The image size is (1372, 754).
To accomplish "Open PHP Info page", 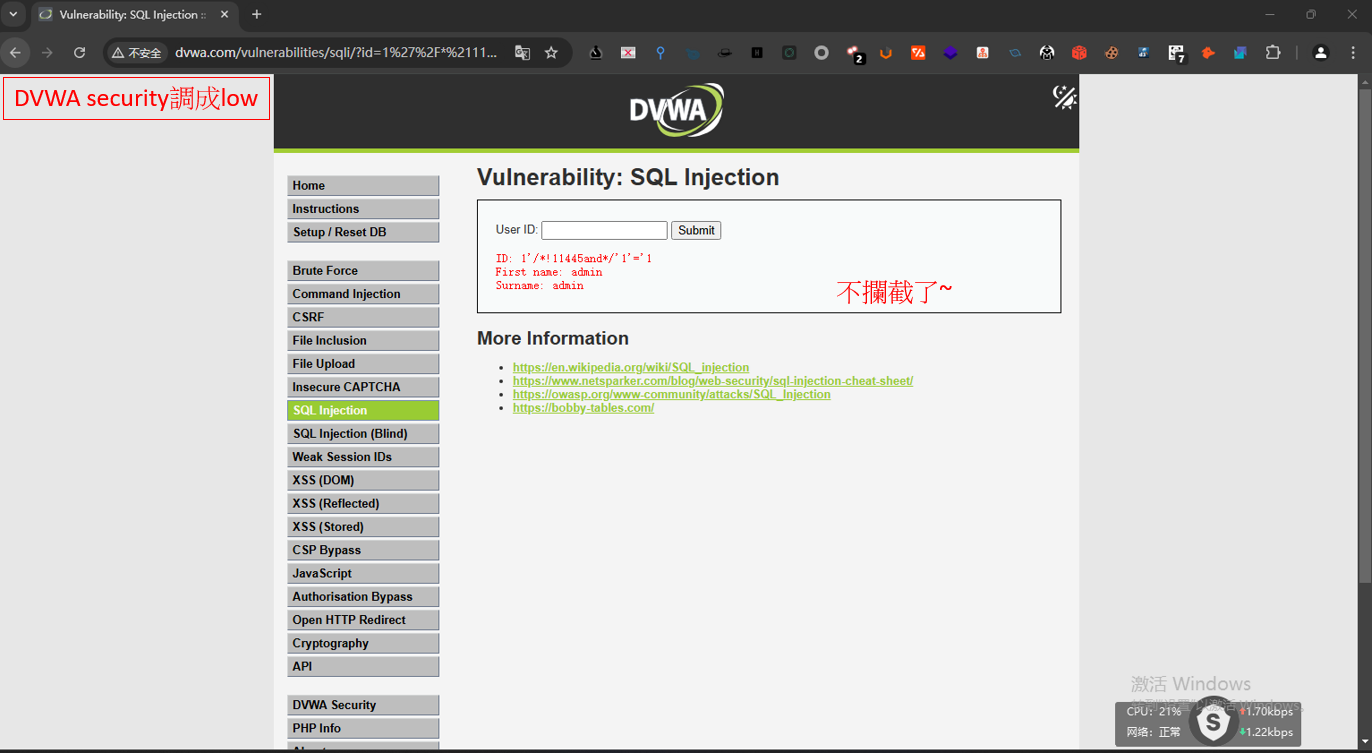I will (363, 729).
